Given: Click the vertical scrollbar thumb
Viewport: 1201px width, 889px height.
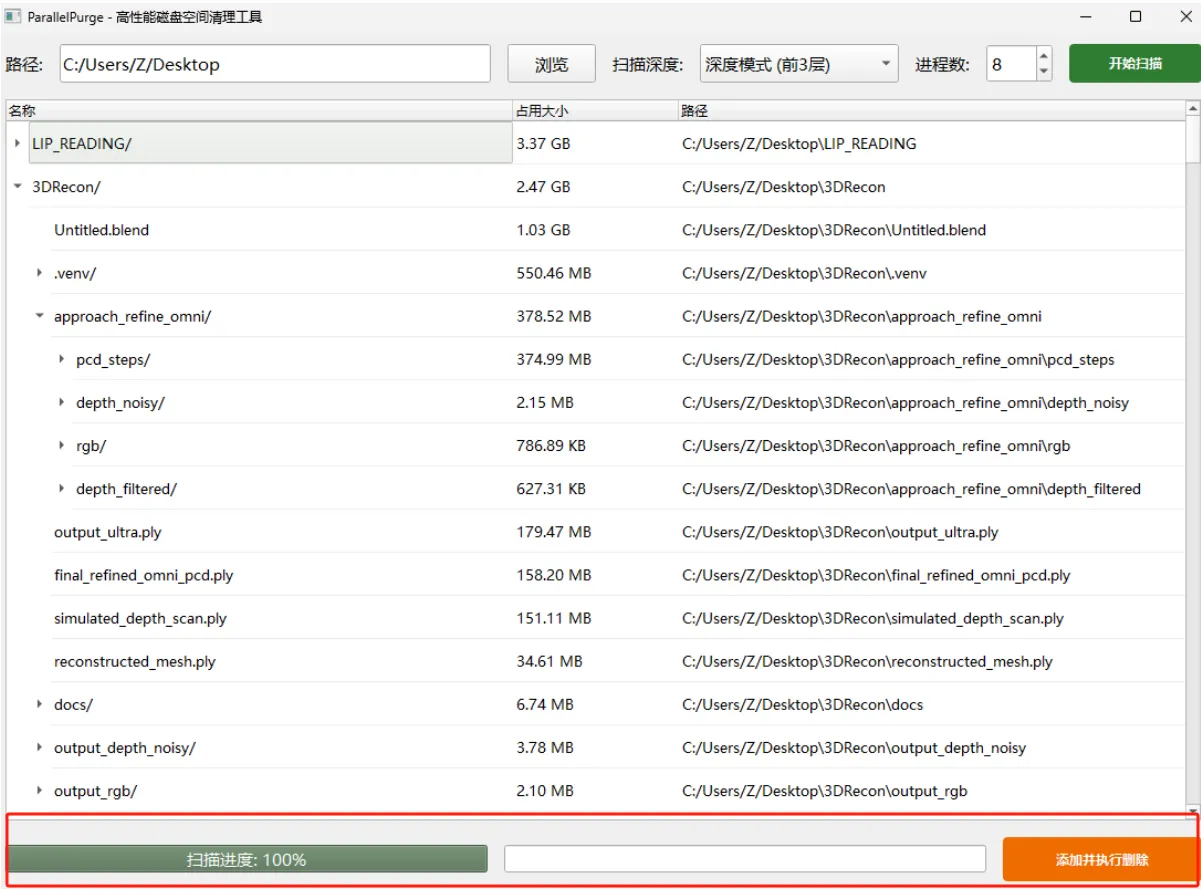Looking at the screenshot, I should click(x=1192, y=140).
